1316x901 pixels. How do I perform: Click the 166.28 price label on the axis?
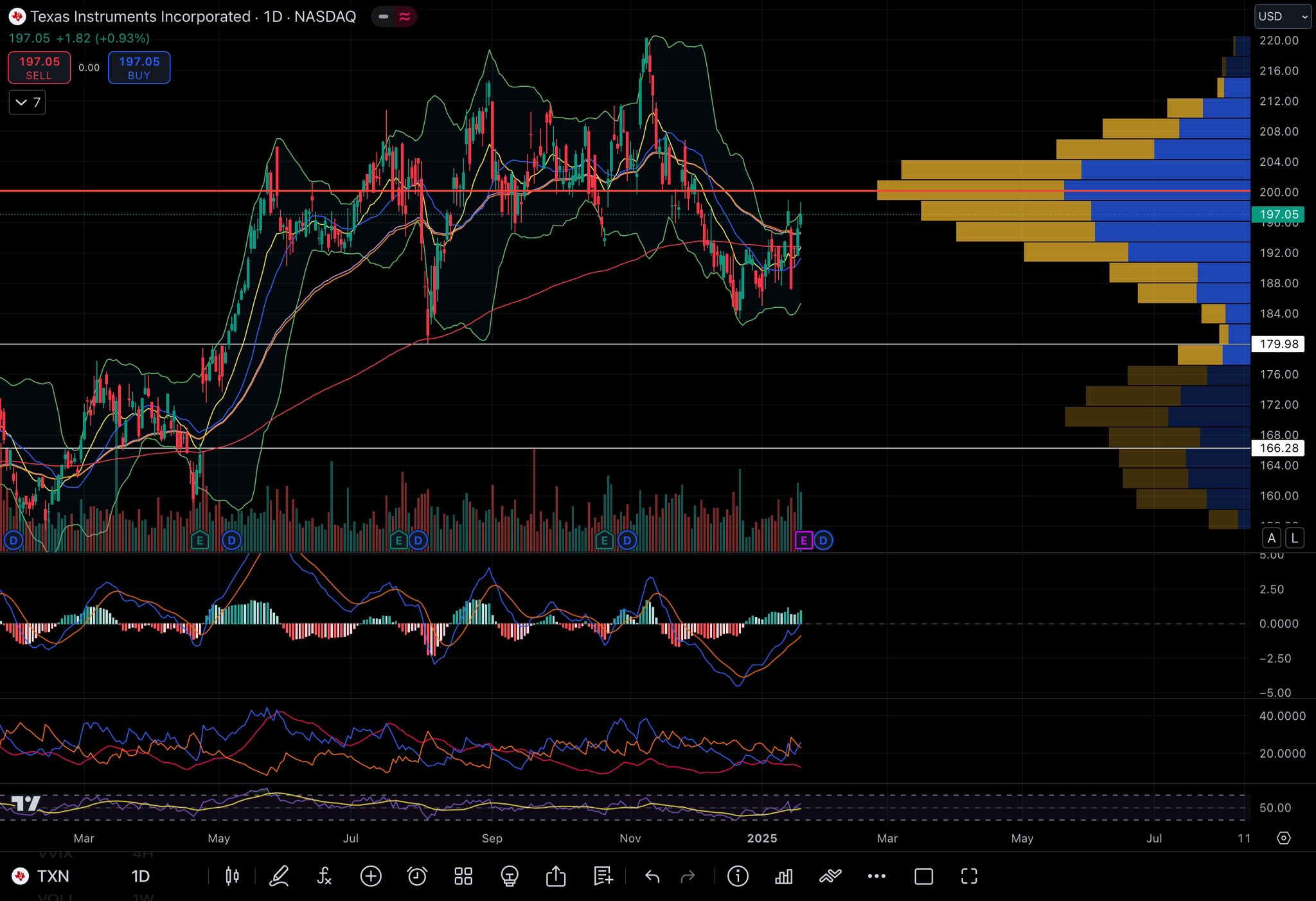1279,448
